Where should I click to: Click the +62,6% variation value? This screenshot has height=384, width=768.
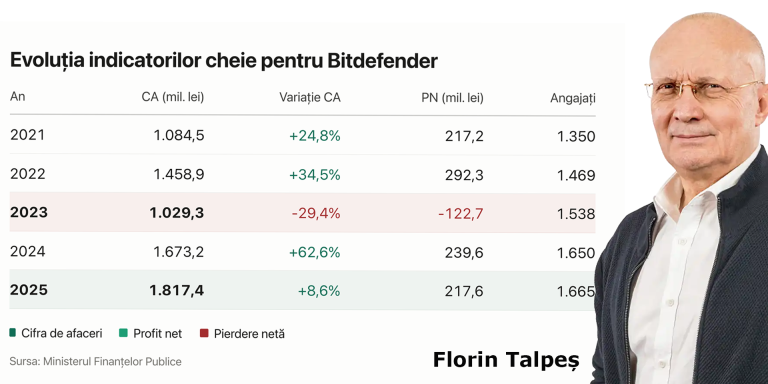pos(314,252)
